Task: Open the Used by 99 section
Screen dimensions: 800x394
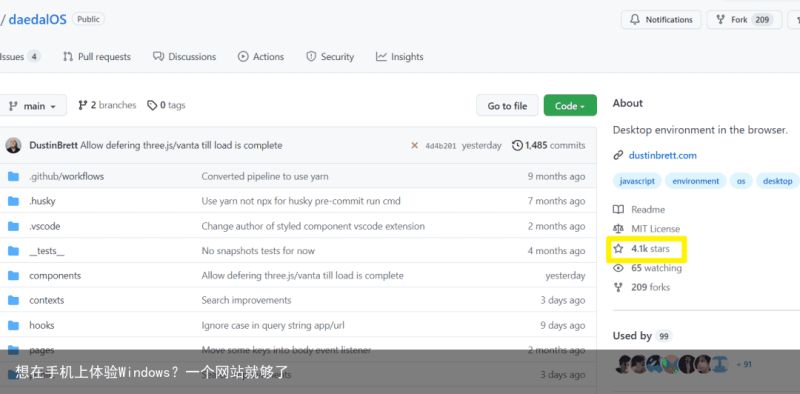Action: click(x=642, y=336)
